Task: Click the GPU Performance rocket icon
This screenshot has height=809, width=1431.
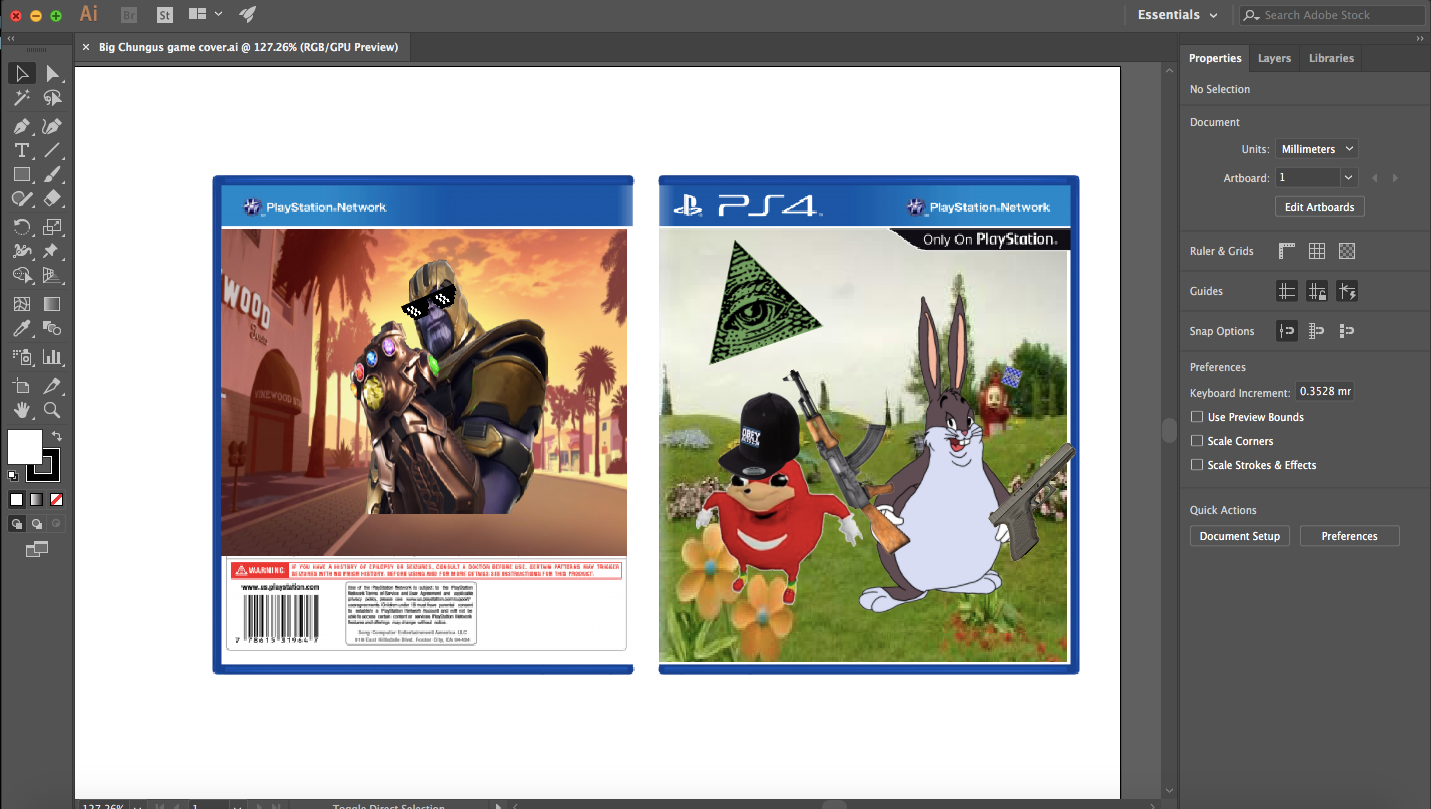Action: [247, 14]
